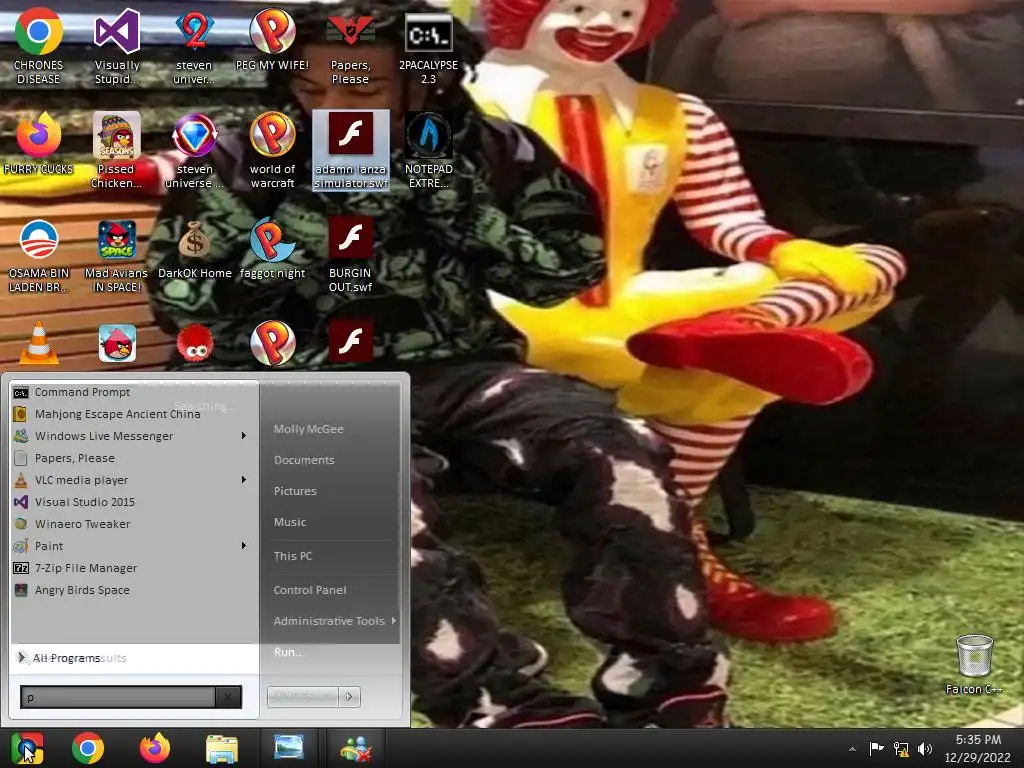Expand the Paint submenu arrow
Screen dimensions: 1024x768
(244, 546)
